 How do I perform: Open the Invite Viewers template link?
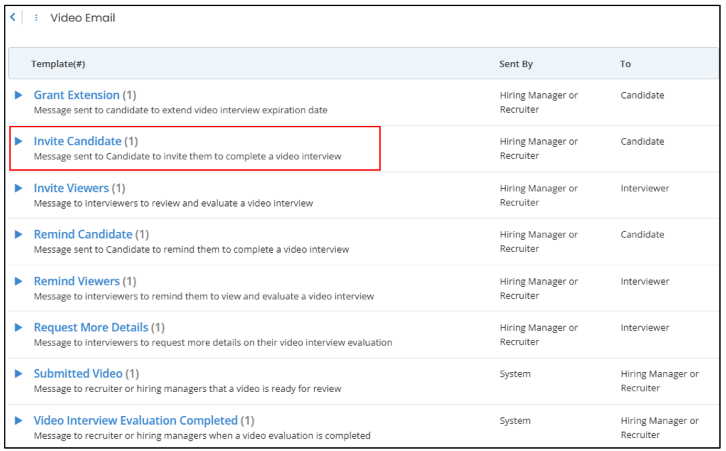(x=70, y=188)
